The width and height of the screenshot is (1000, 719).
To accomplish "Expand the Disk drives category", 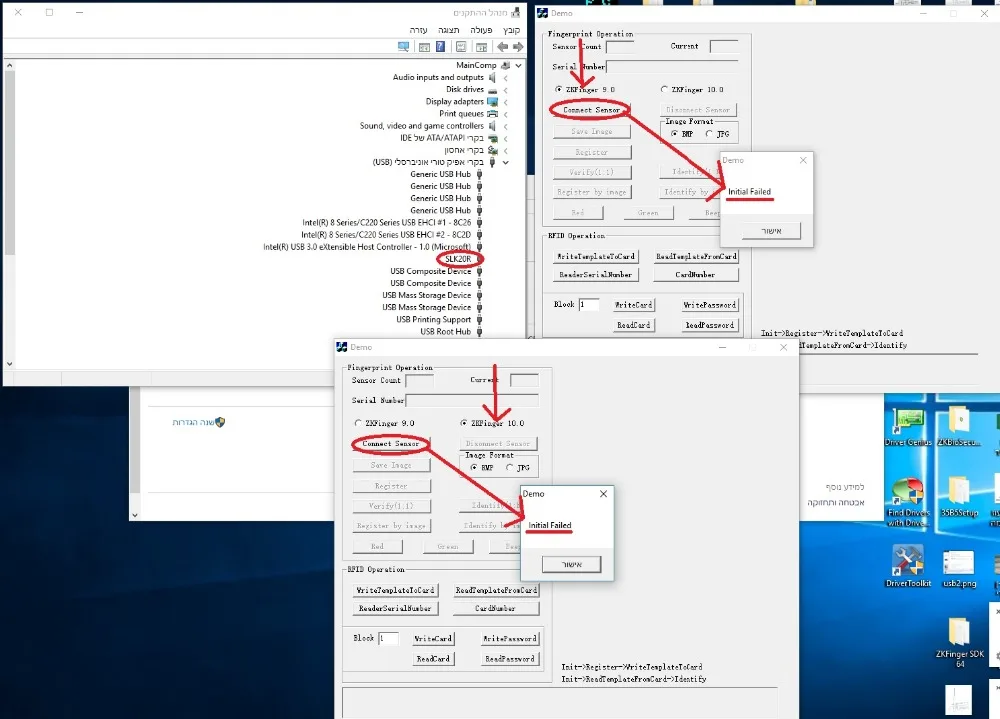I will pos(506,90).
